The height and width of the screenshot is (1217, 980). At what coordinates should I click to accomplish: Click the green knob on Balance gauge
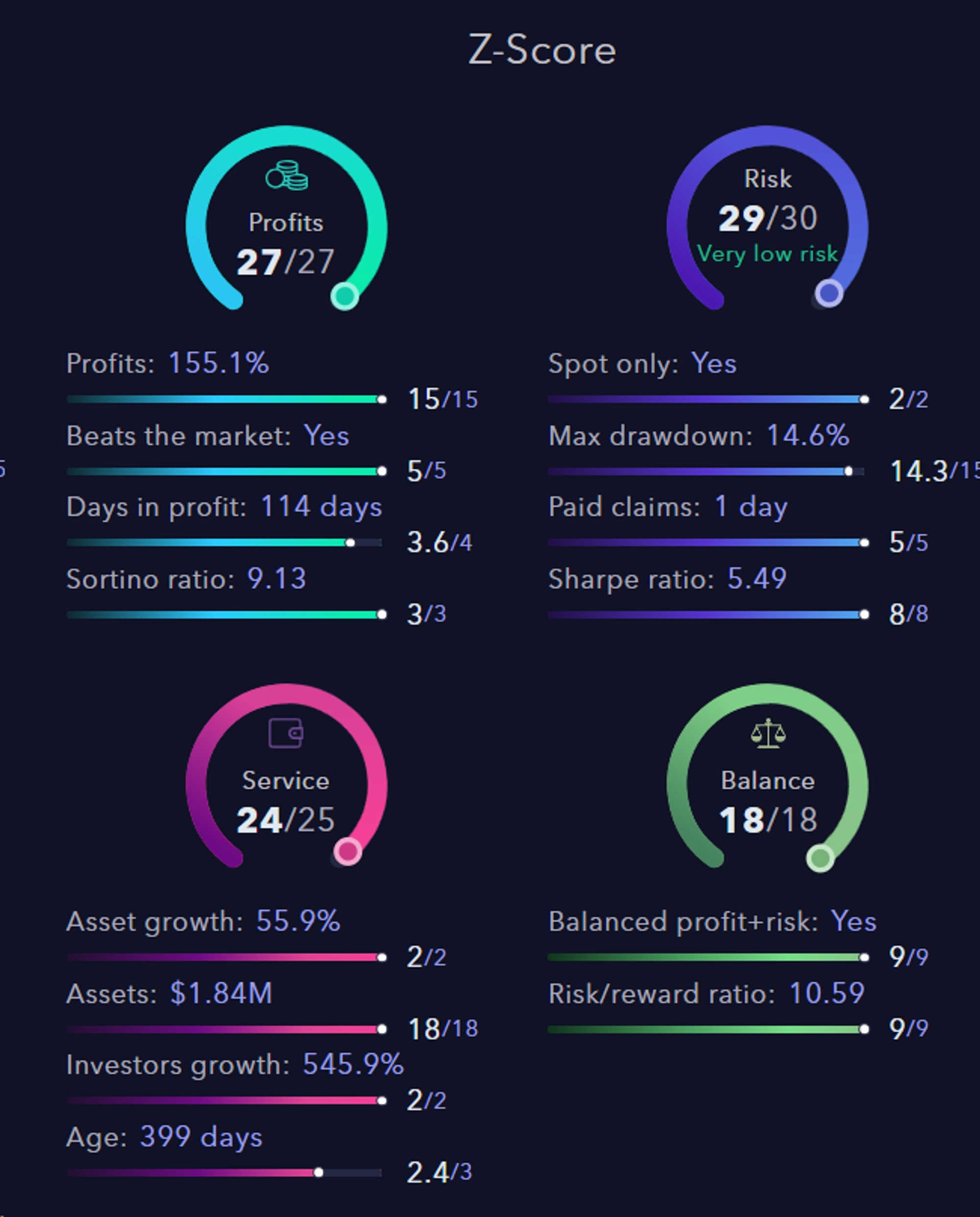(x=820, y=858)
